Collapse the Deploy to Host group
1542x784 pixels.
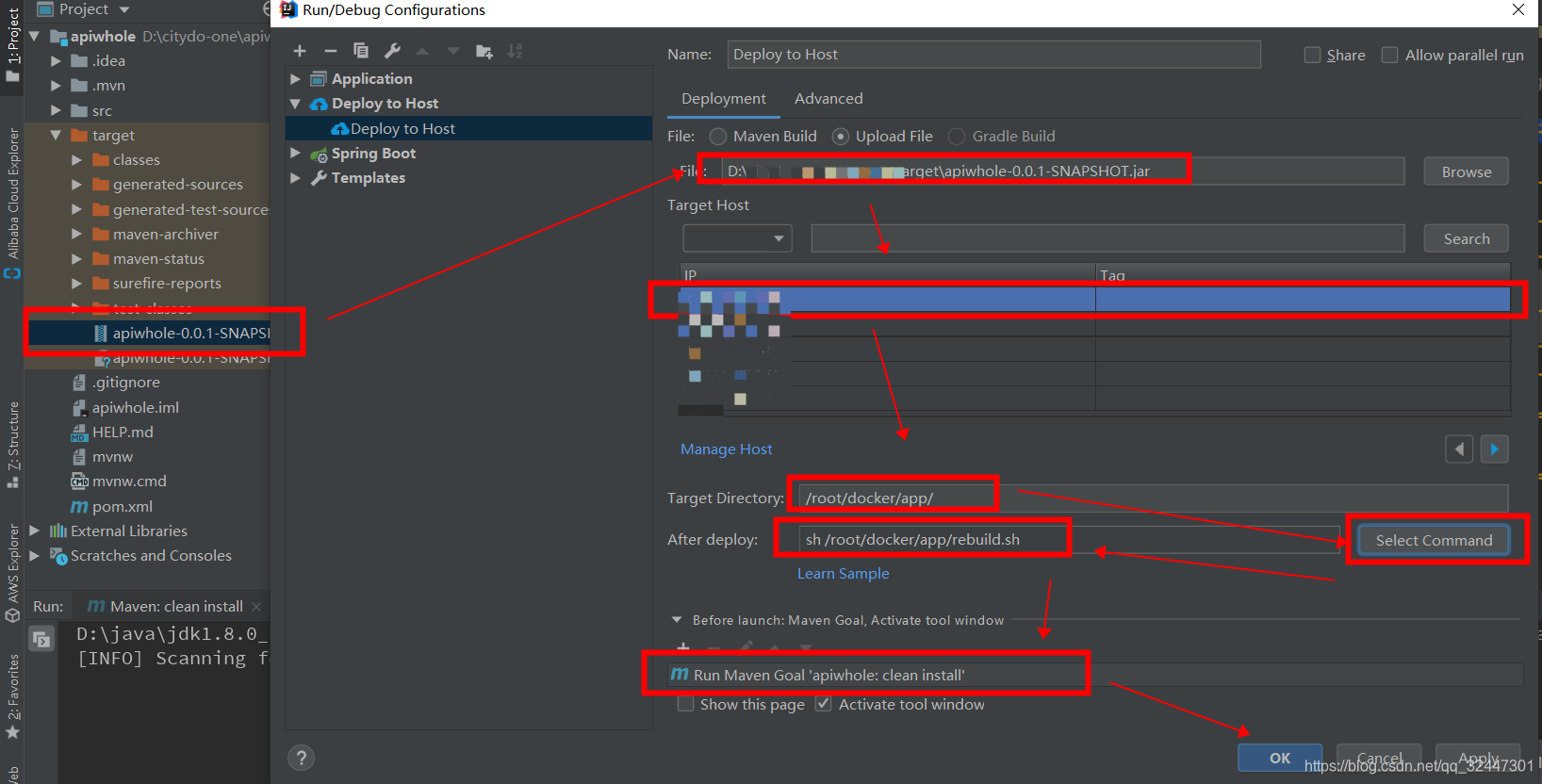[295, 103]
